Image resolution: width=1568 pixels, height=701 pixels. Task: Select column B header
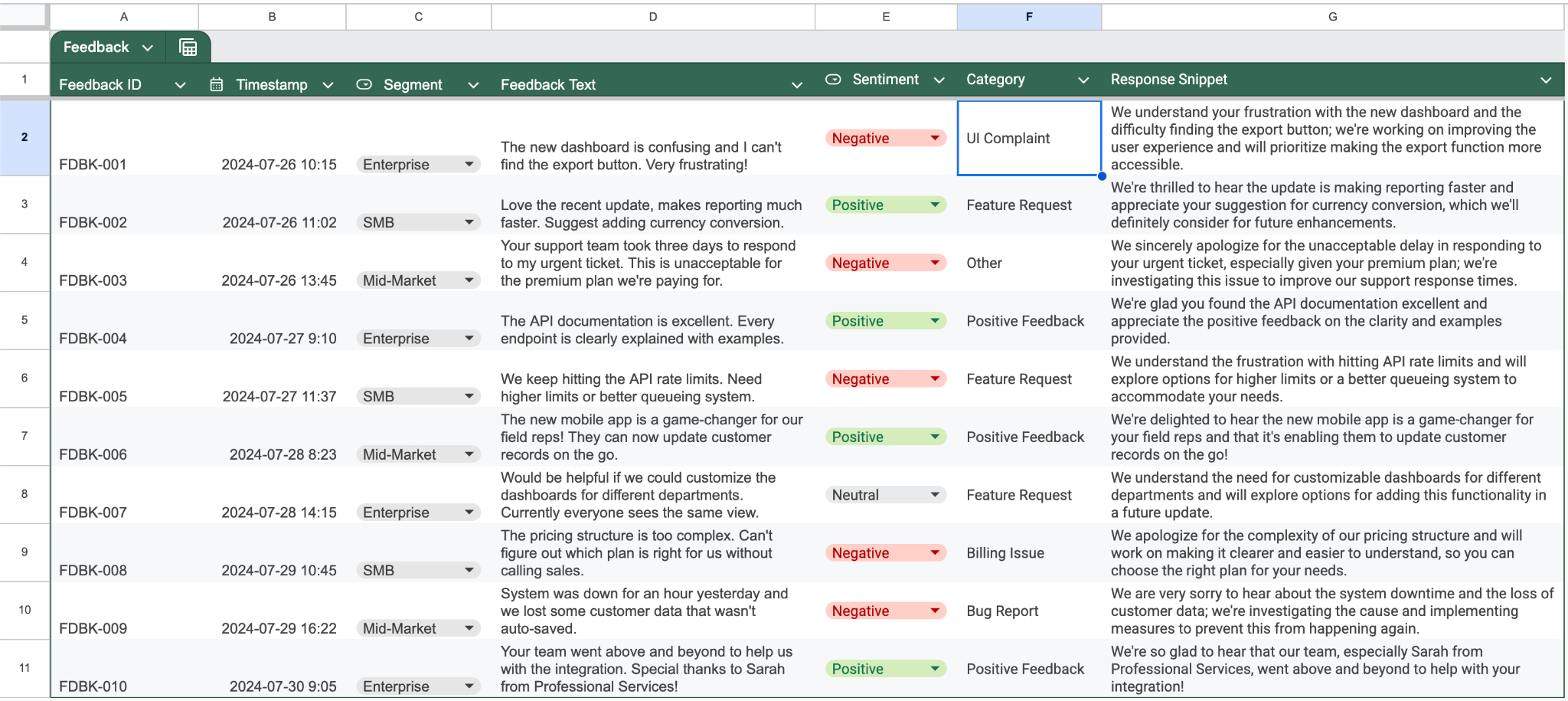click(272, 17)
